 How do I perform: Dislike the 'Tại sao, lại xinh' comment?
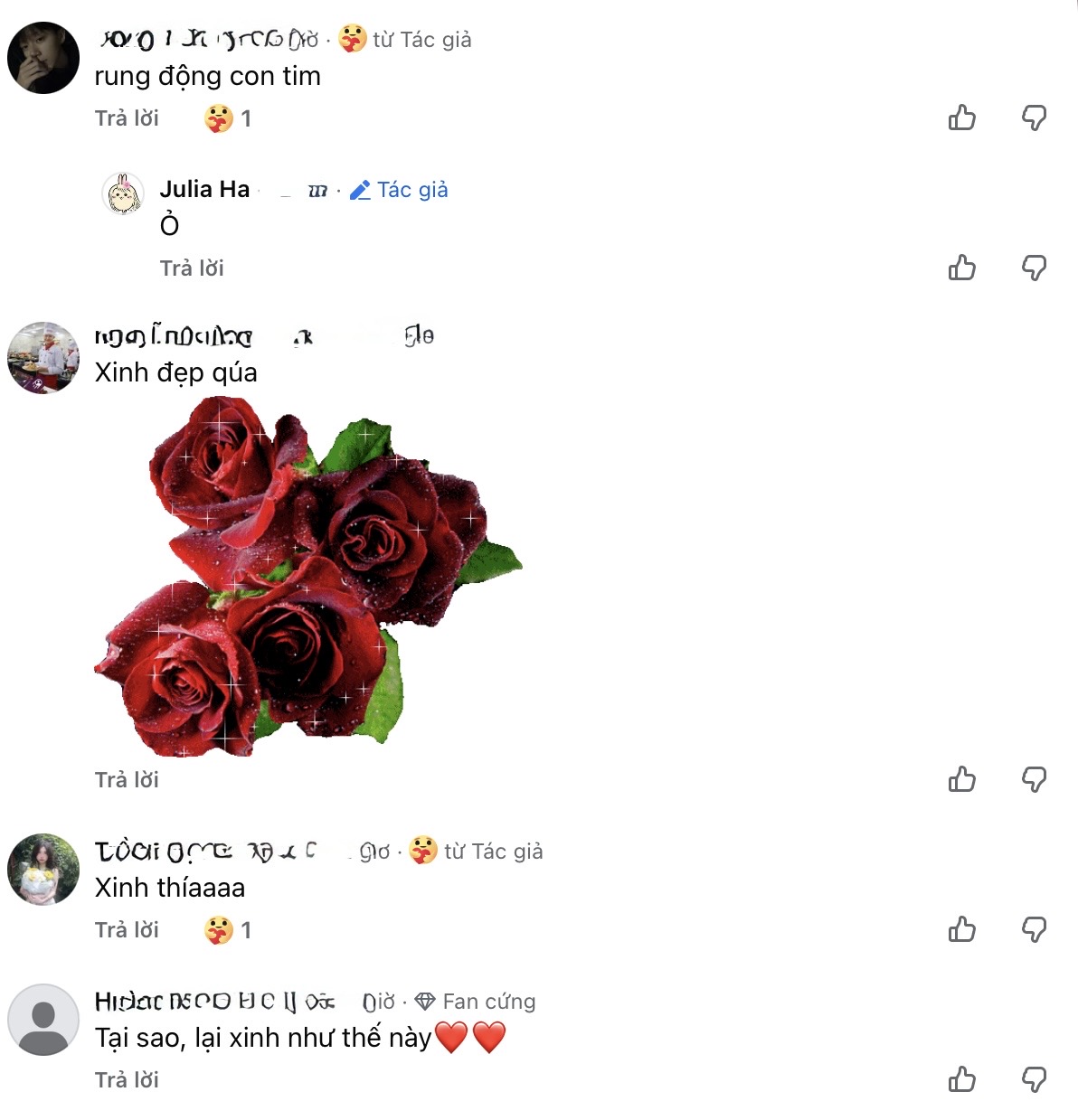(1034, 1079)
